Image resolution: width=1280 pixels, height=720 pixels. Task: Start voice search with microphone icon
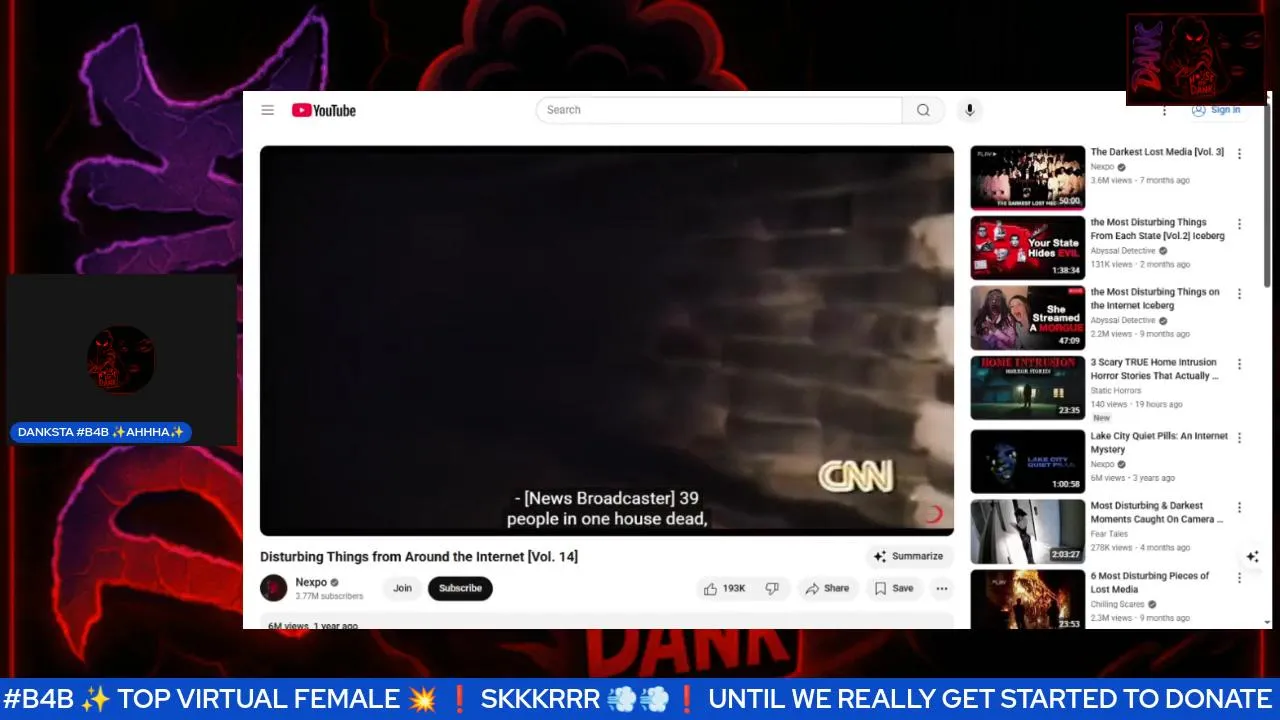point(968,110)
